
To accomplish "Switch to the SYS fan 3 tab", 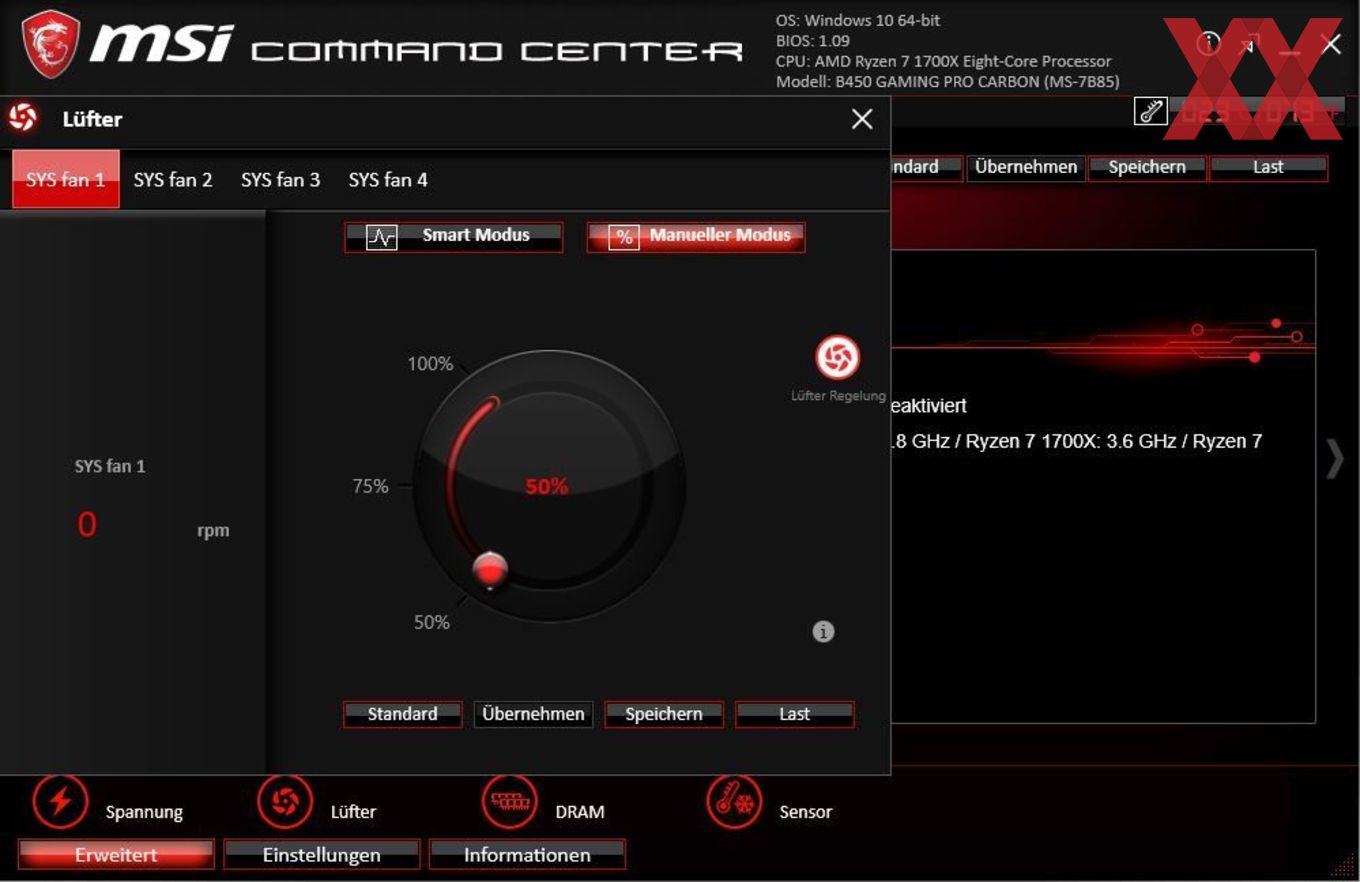I will (280, 180).
